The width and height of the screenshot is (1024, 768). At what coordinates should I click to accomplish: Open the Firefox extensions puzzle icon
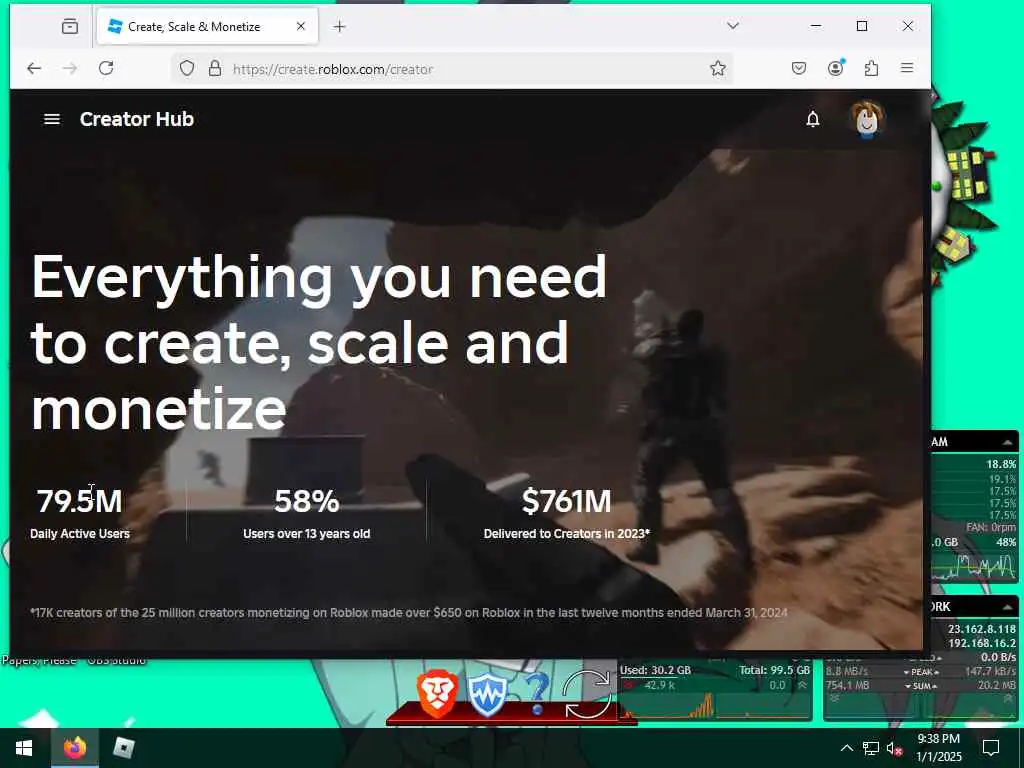tap(871, 68)
